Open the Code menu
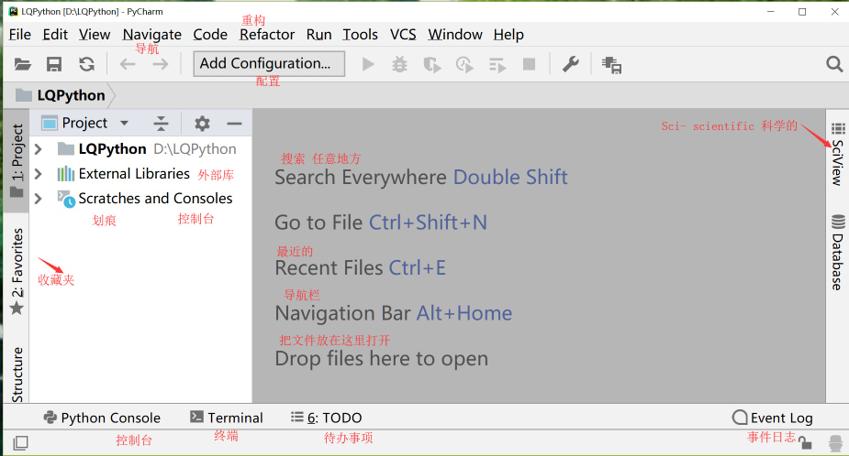The image size is (849, 456). 210,35
